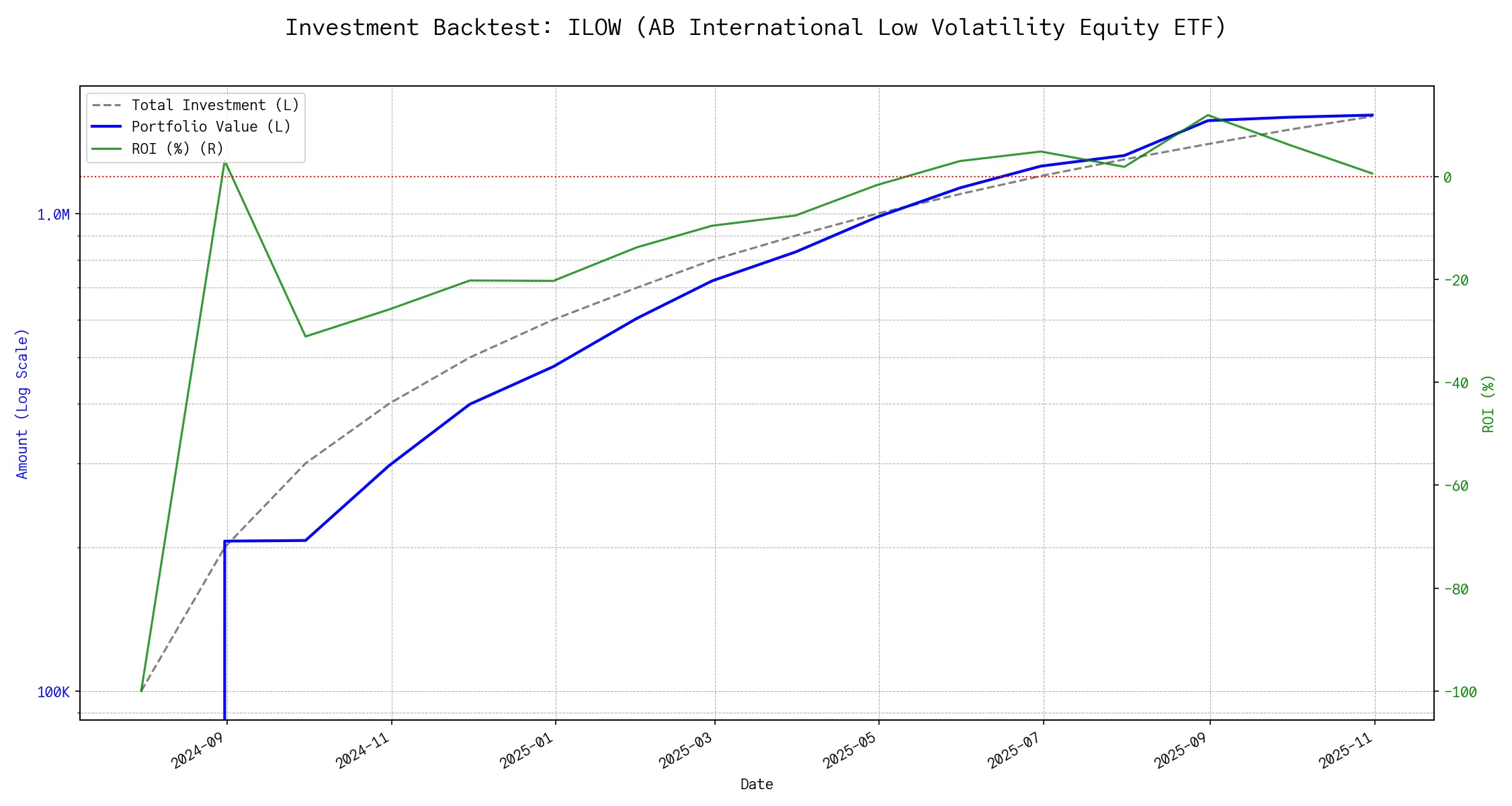This screenshot has width=1512, height=806.
Task: Click the ROI peak at 2025-09
Action: [x=1208, y=116]
